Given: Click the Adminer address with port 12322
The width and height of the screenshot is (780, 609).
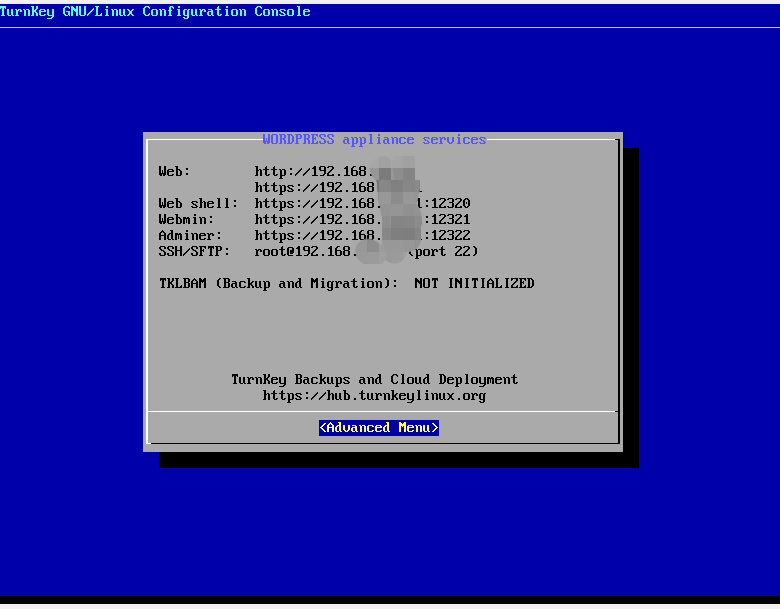Looking at the screenshot, I should pyautogui.click(x=362, y=235).
